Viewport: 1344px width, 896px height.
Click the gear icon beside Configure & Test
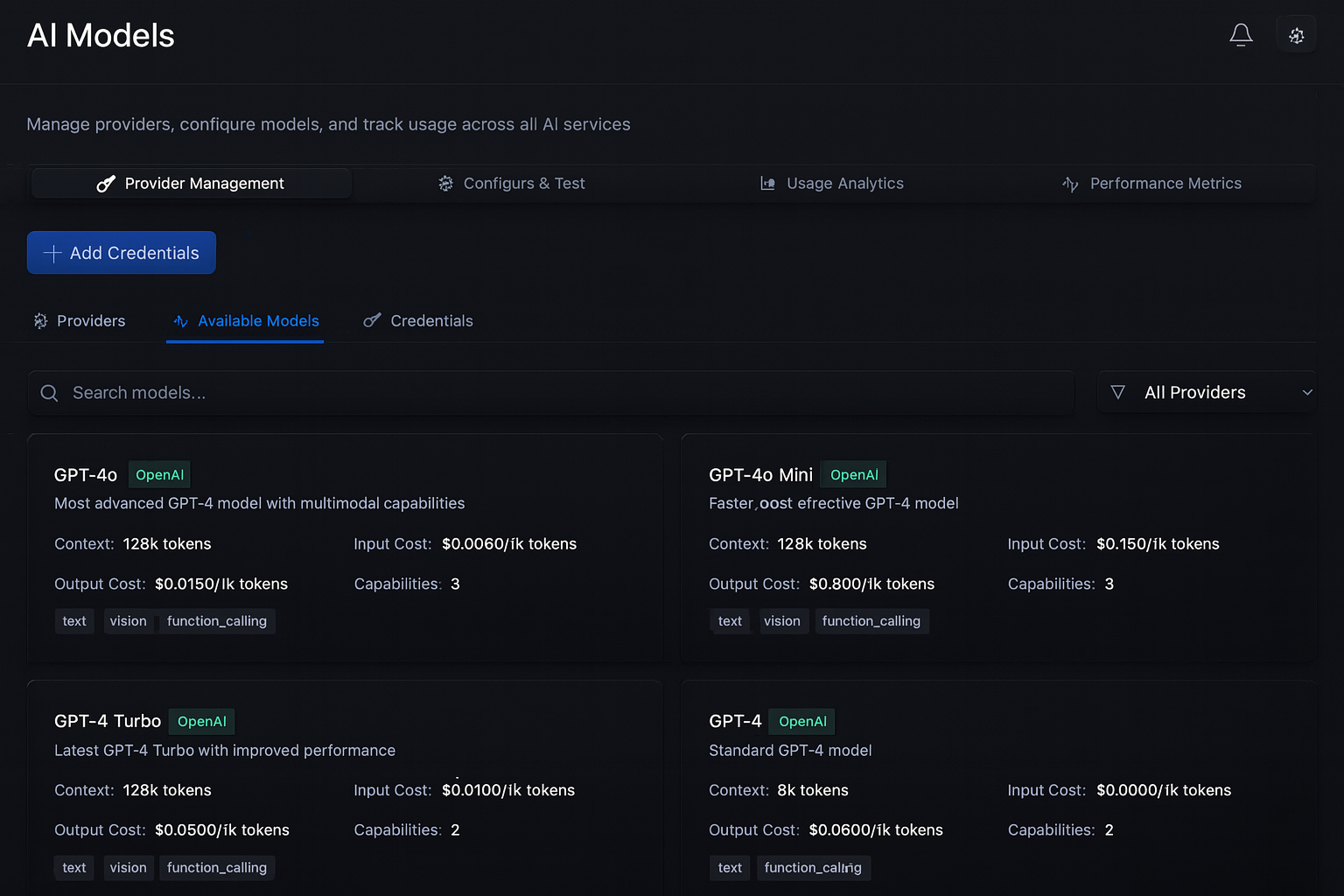(445, 184)
